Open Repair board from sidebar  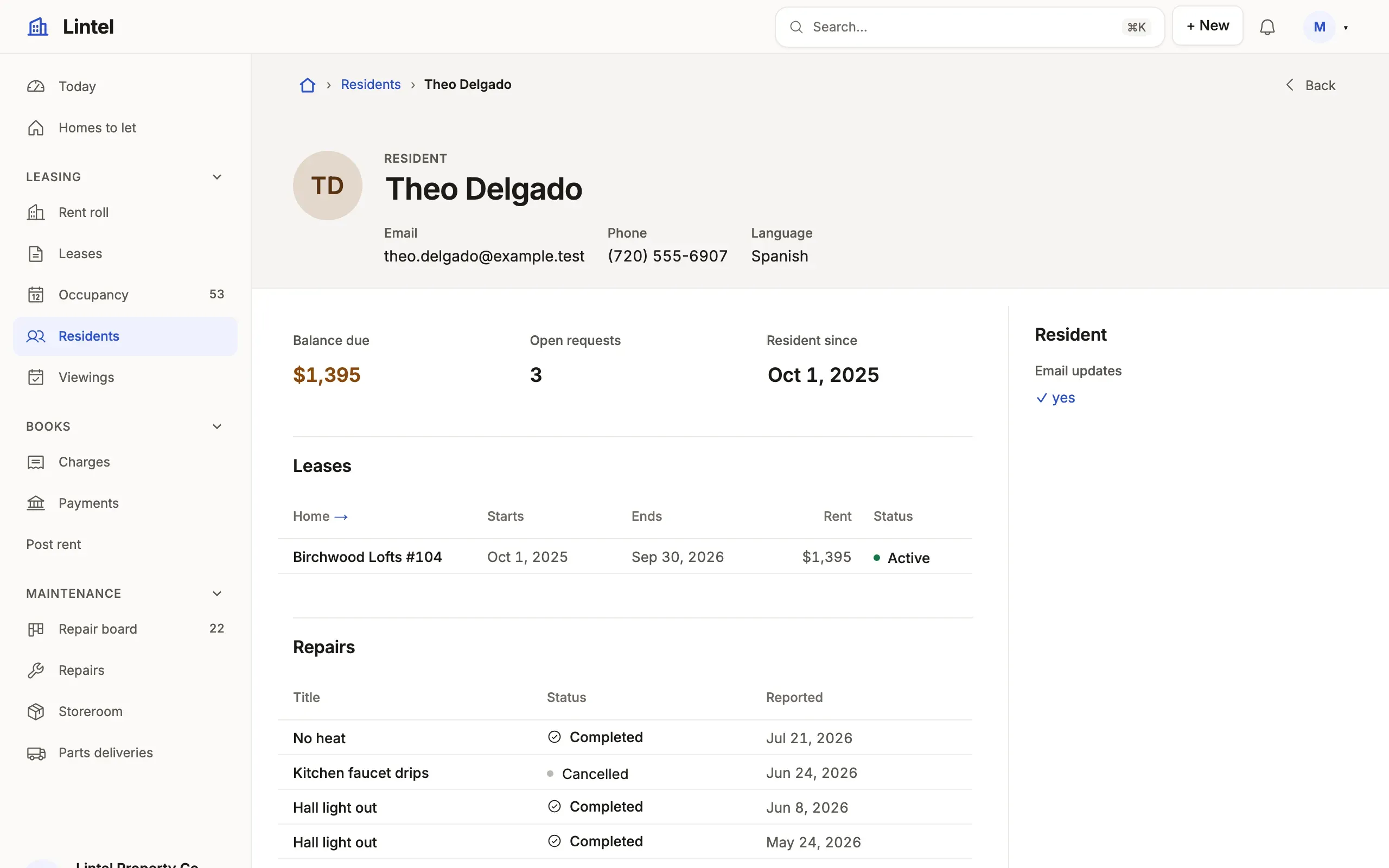pos(125,629)
